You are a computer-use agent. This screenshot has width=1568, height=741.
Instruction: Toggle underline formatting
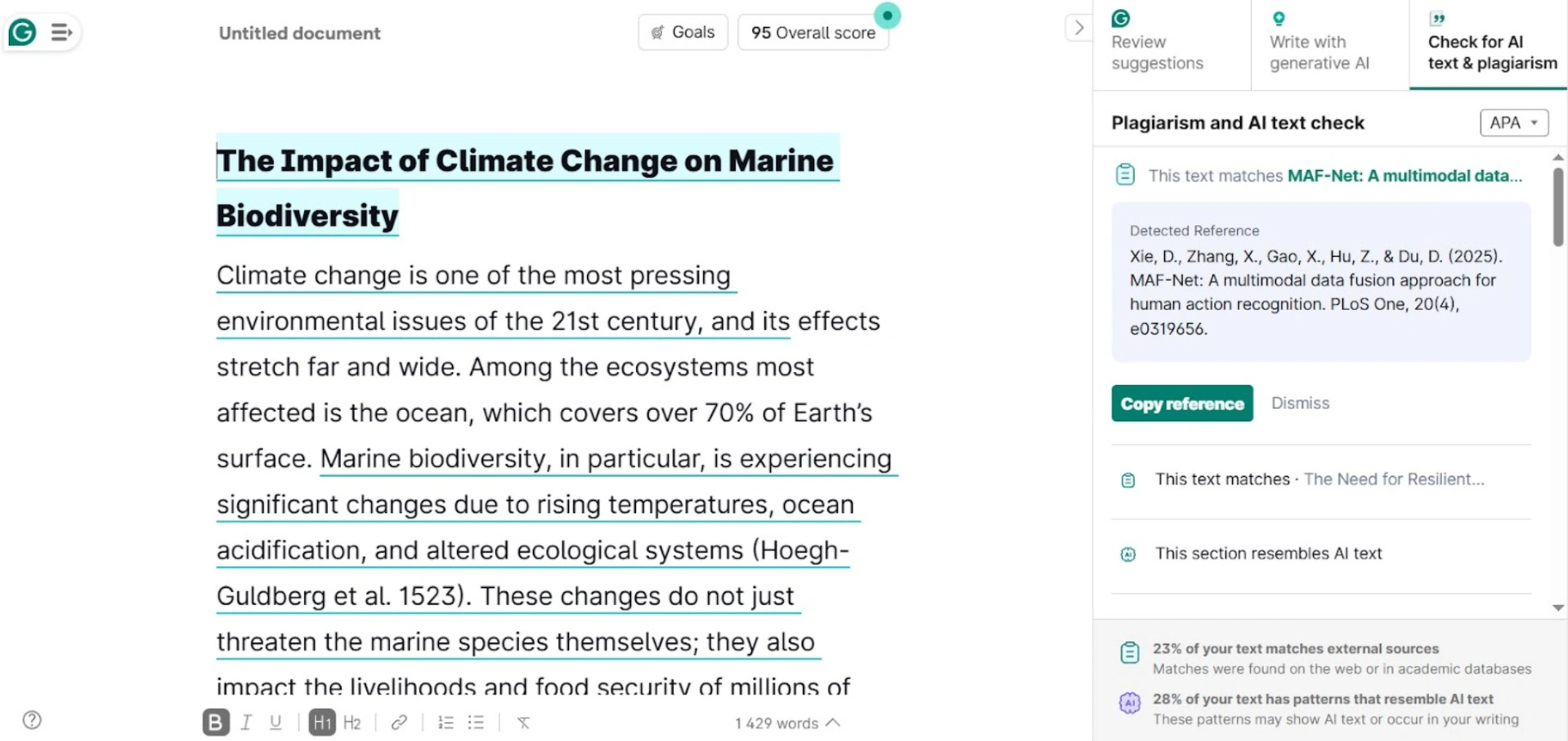click(x=276, y=722)
